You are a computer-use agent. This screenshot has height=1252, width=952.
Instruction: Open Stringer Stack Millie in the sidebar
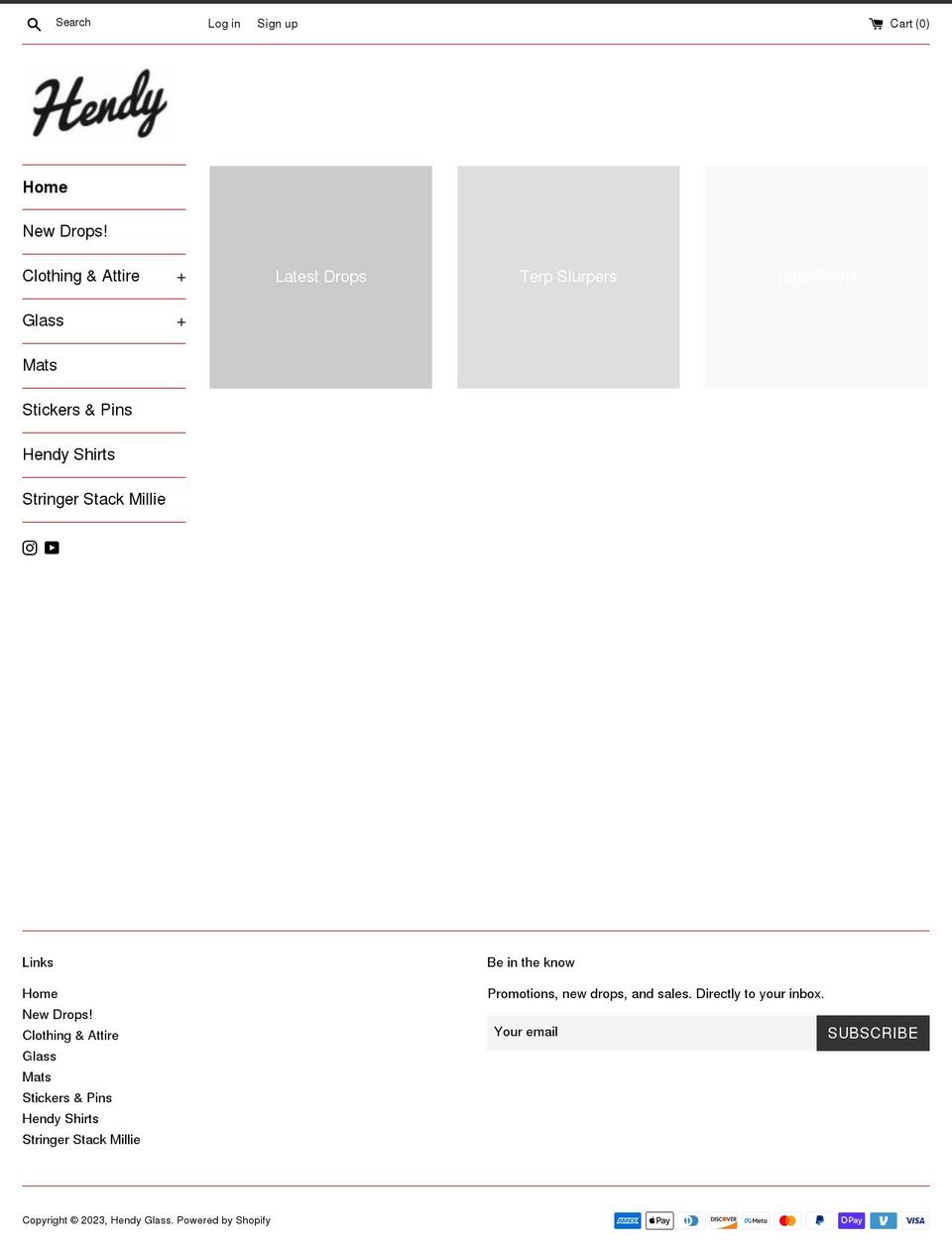point(94,499)
